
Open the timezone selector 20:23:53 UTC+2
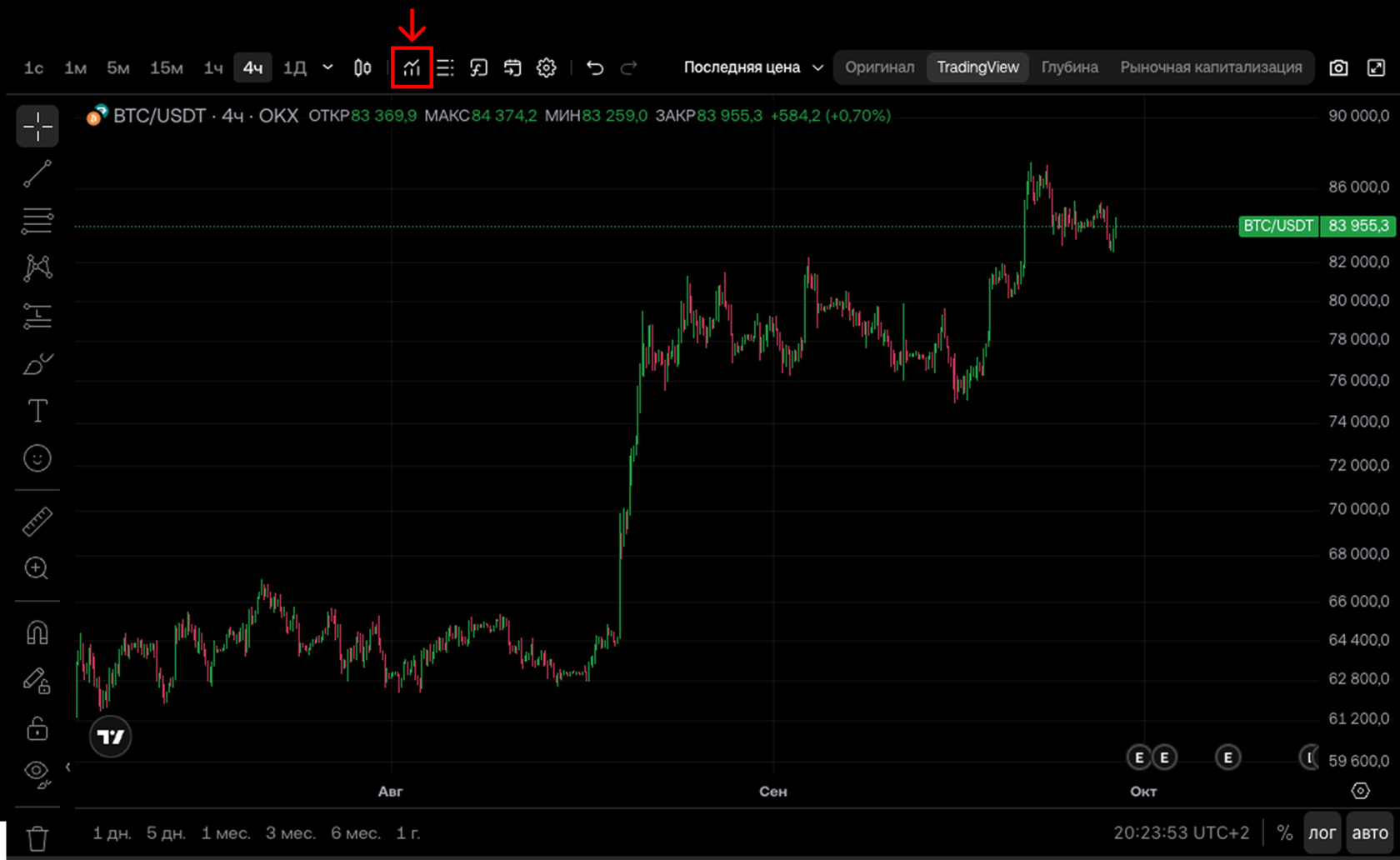coord(1181,832)
